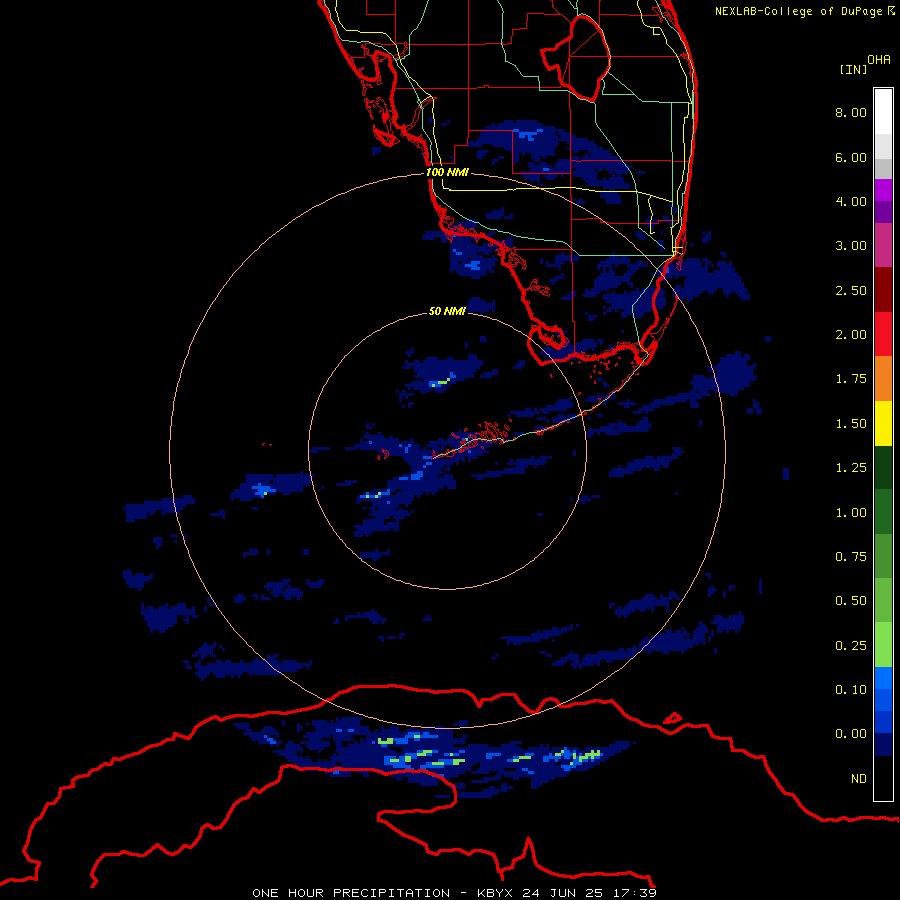
Task: Click the 100 NMI range ring label
Action: (x=447, y=172)
